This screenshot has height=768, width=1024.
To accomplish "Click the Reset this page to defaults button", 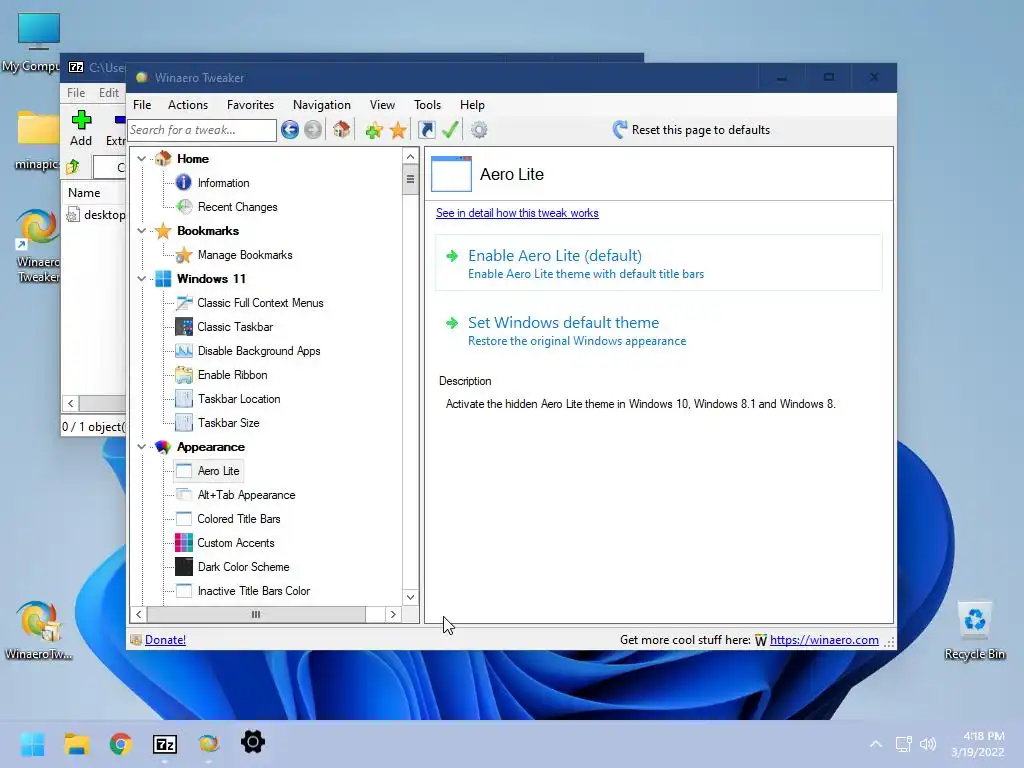I will [692, 129].
